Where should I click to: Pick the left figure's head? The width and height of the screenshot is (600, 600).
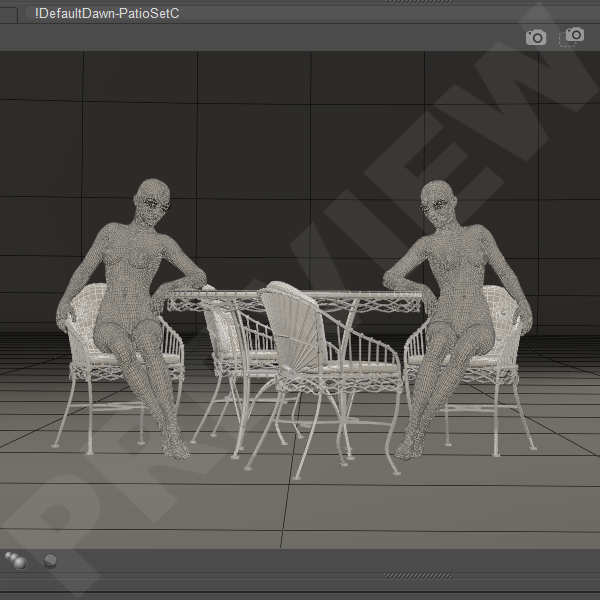coord(151,201)
